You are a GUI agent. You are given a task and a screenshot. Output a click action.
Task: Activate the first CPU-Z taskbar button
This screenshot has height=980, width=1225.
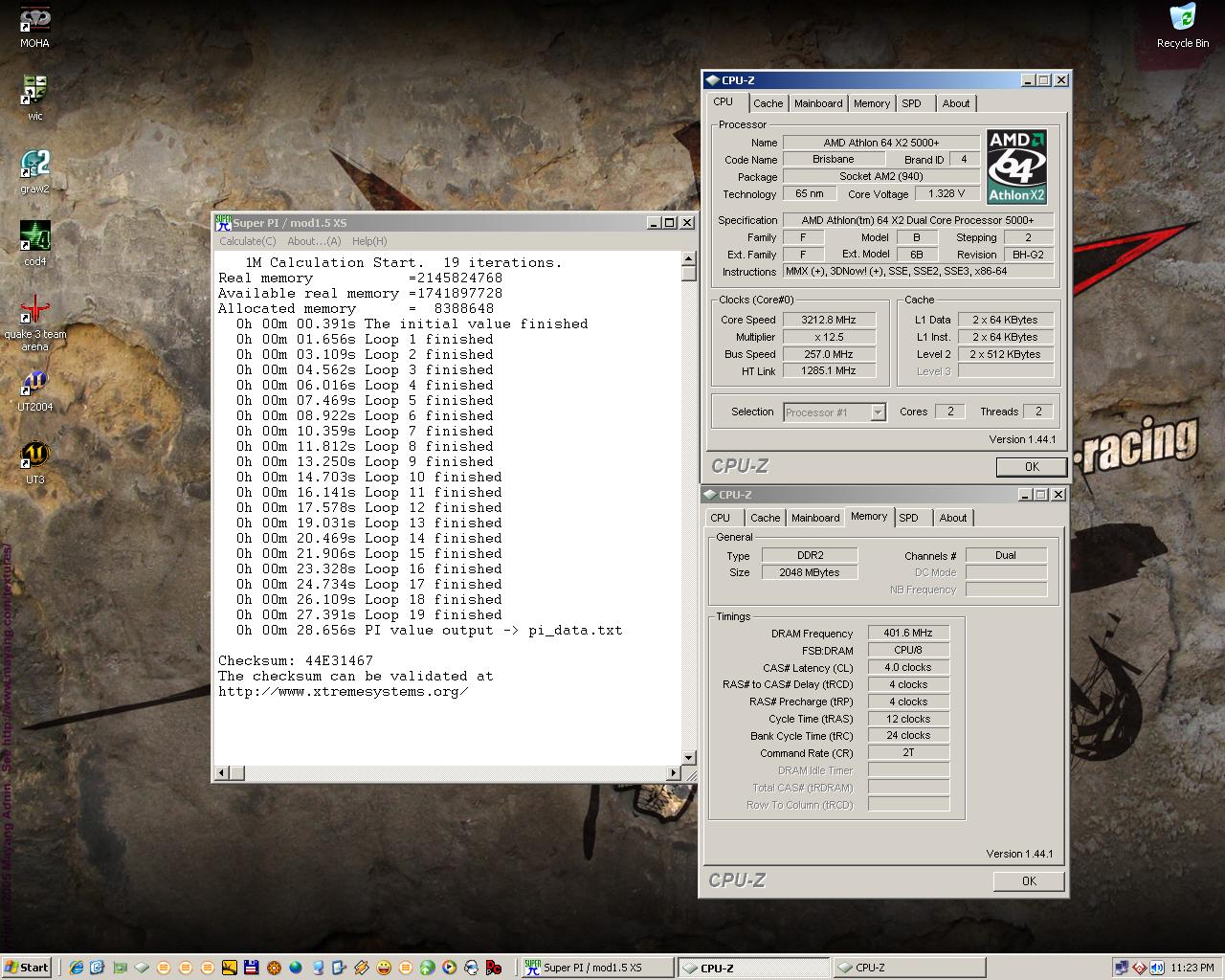[753, 968]
